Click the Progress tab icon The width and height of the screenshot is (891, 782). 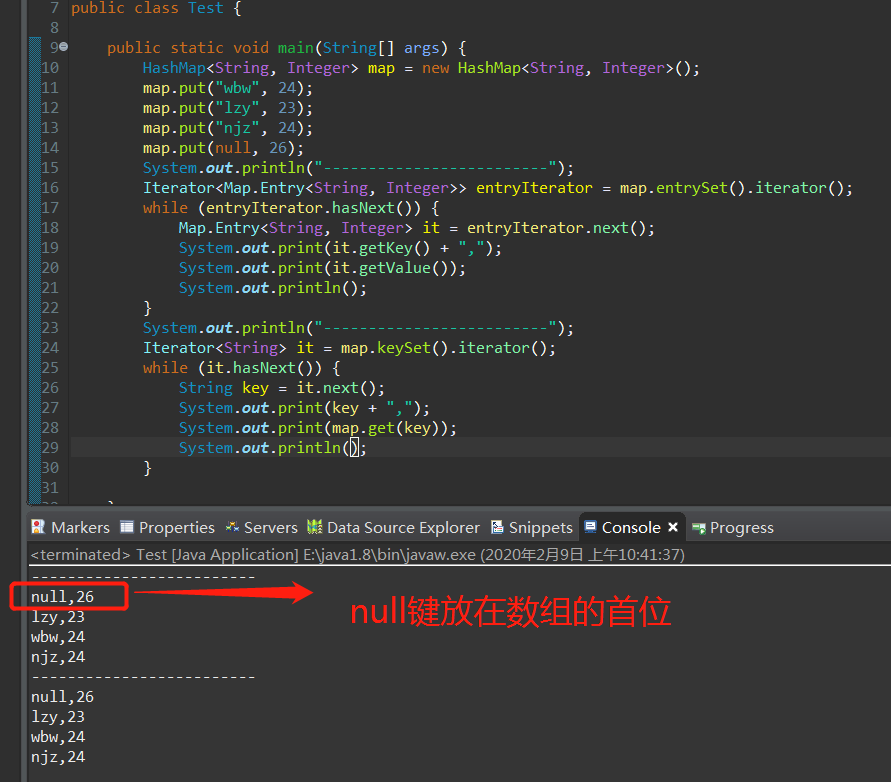pyautogui.click(x=699, y=528)
